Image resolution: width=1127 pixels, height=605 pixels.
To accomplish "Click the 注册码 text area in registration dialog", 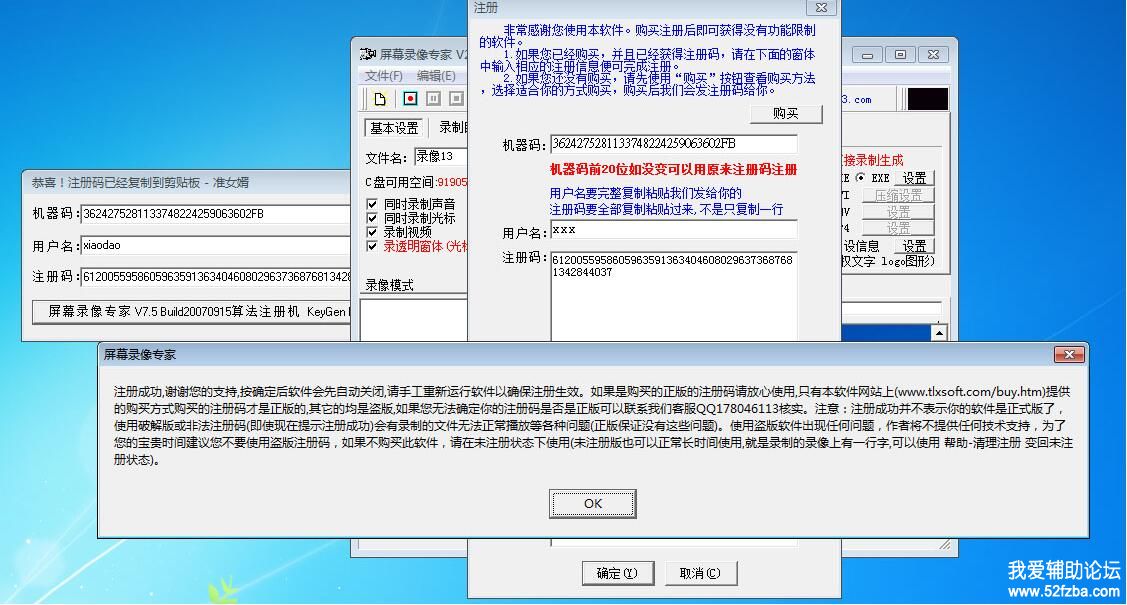I will pos(673,296).
